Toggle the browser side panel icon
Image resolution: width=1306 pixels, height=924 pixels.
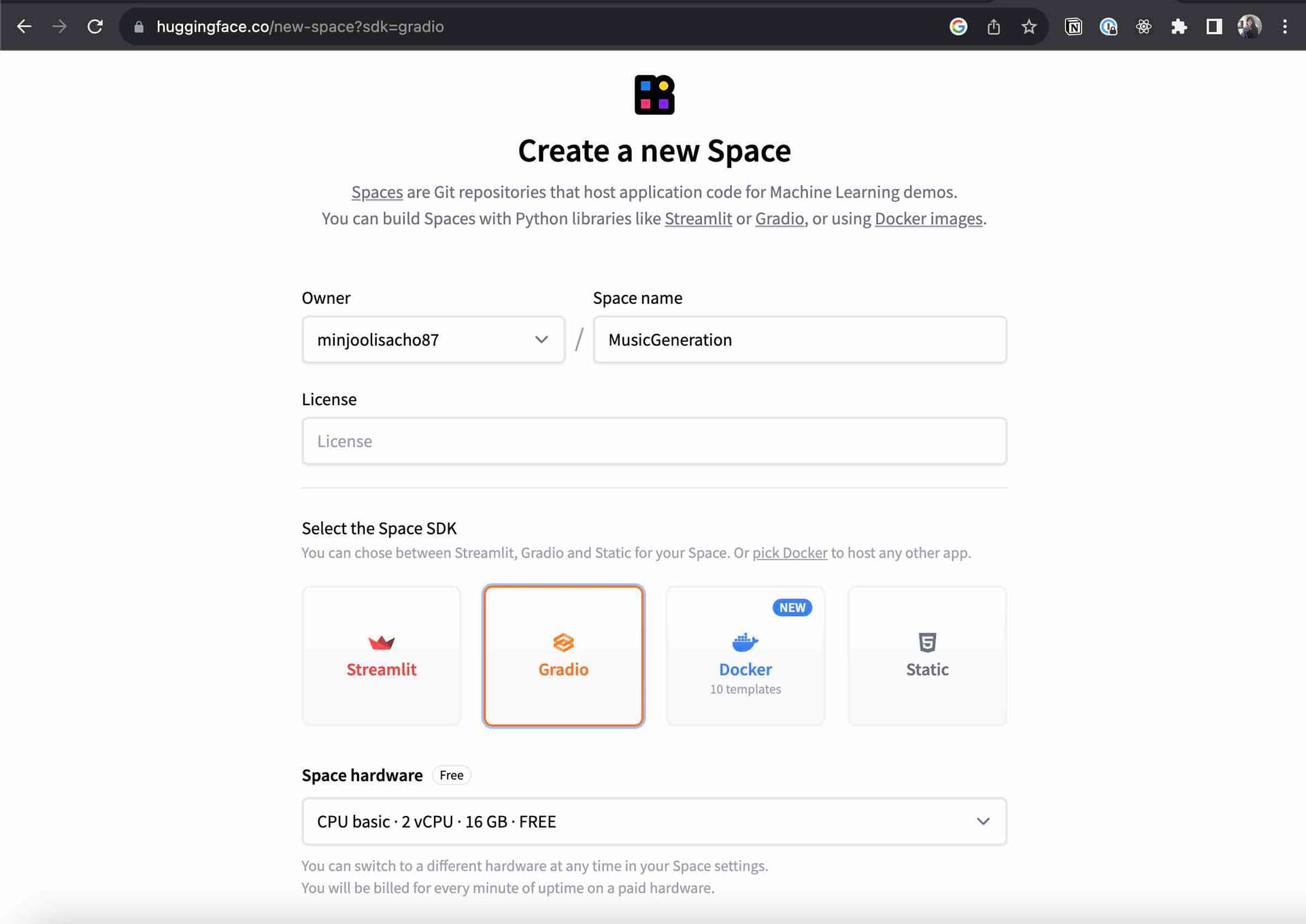(1214, 27)
